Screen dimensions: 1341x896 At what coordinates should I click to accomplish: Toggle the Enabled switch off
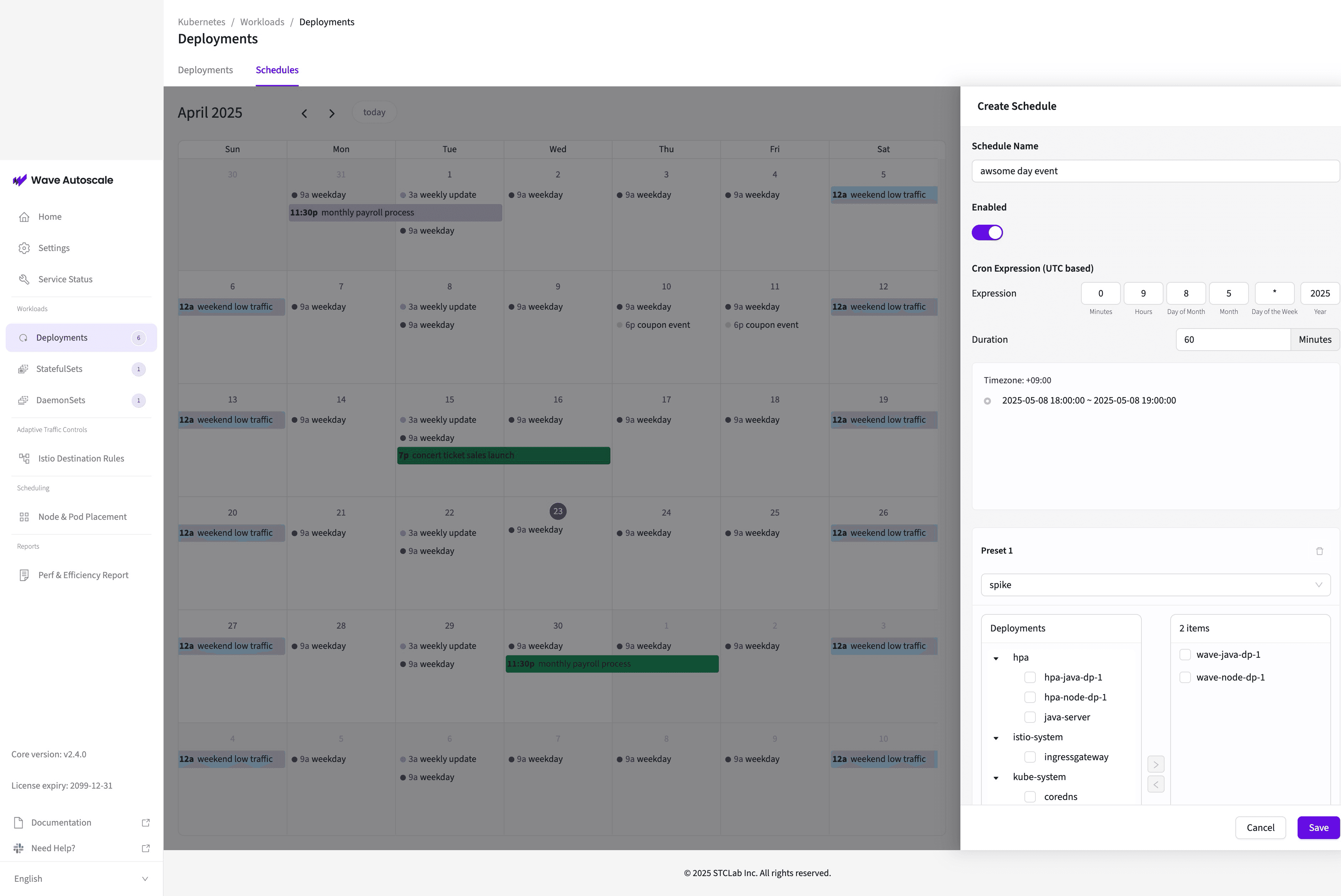987,233
